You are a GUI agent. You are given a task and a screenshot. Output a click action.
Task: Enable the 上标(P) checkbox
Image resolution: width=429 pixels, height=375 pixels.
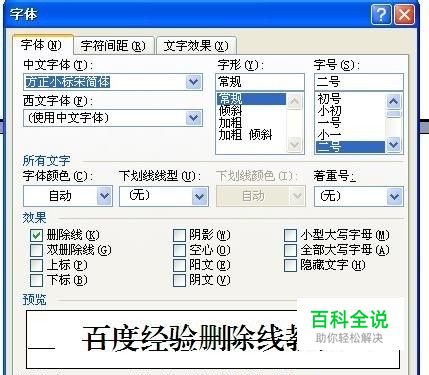pos(36,265)
